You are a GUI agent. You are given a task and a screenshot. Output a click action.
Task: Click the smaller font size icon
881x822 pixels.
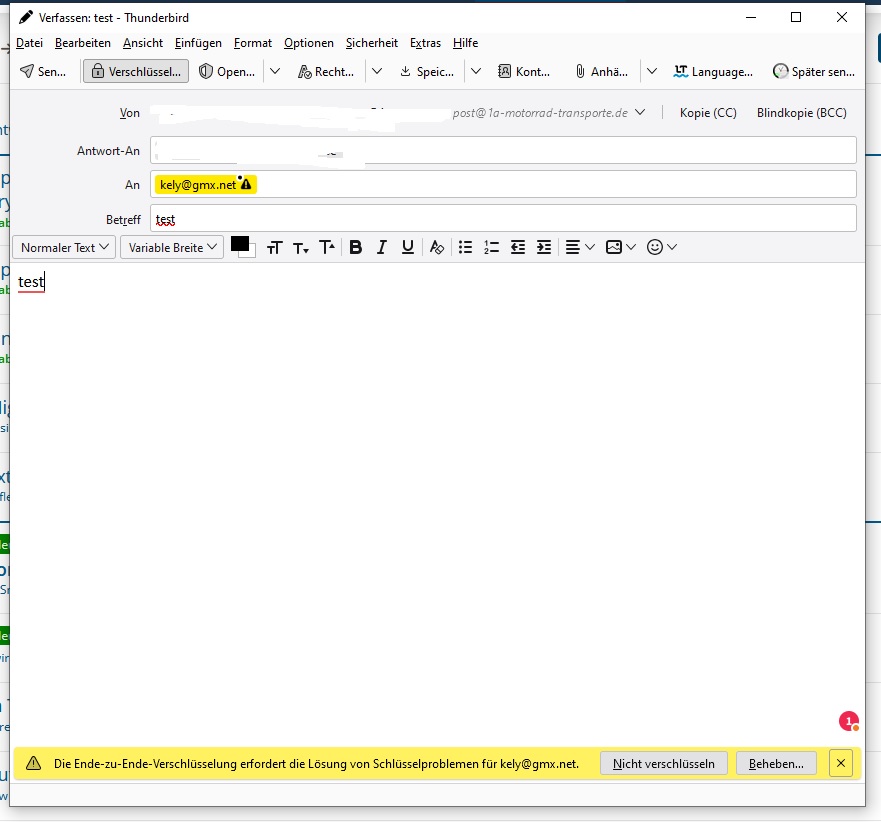pyautogui.click(x=301, y=247)
